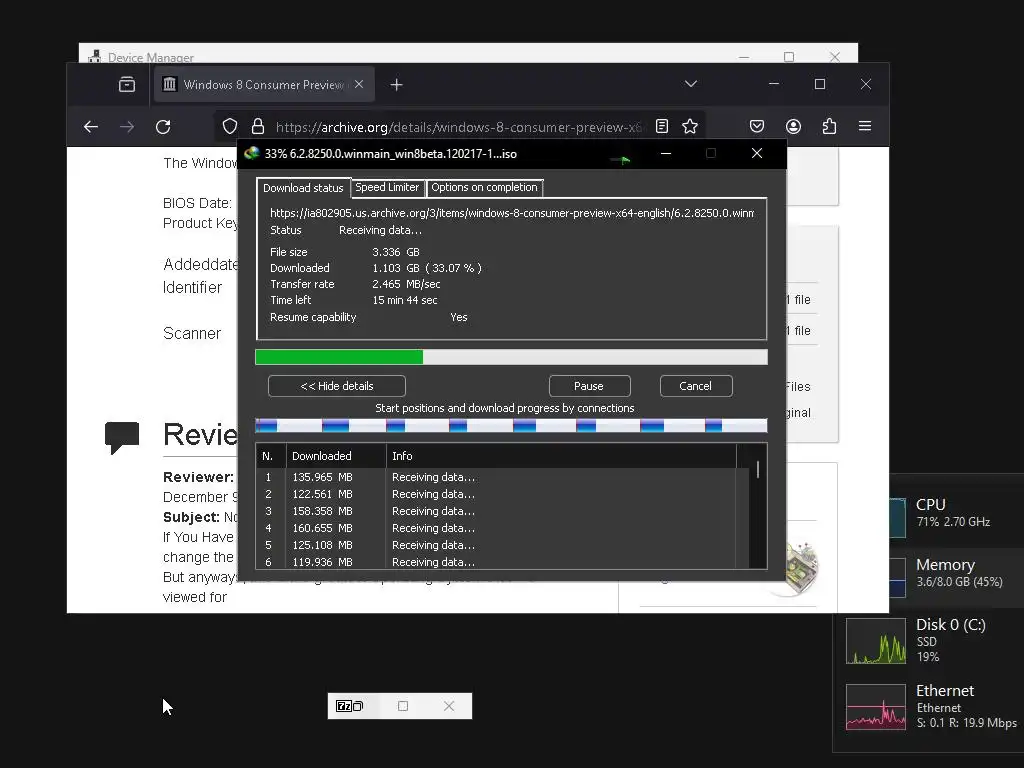Viewport: 1024px width, 768px height.
Task: Click the download URL text in IDM
Action: tap(512, 213)
